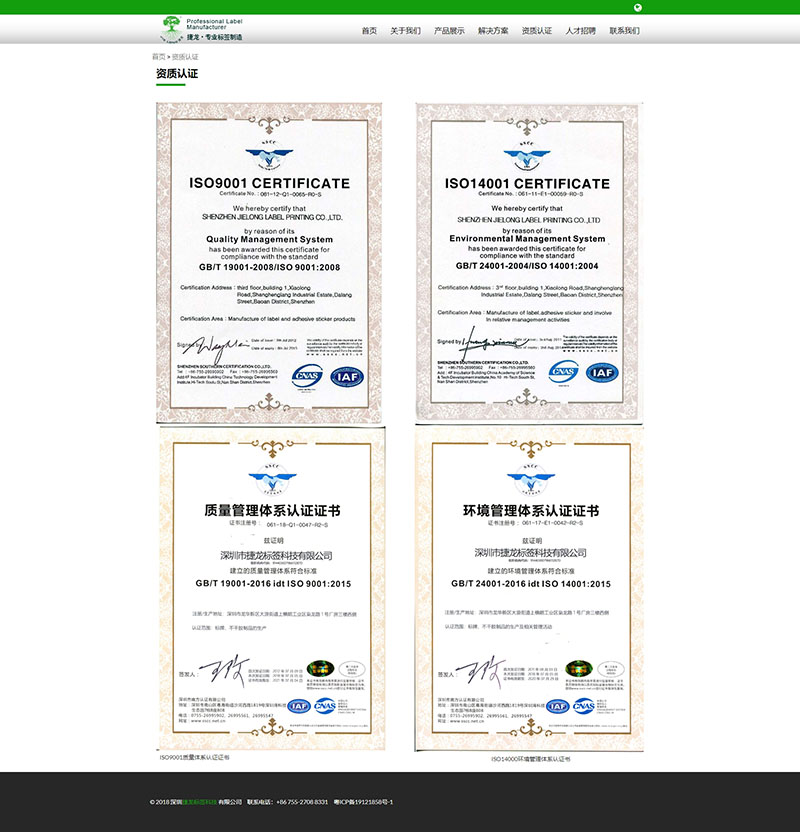This screenshot has width=800, height=832.
Task: Click the 粤ICP备19121858号-1 footer link
Action: point(363,802)
